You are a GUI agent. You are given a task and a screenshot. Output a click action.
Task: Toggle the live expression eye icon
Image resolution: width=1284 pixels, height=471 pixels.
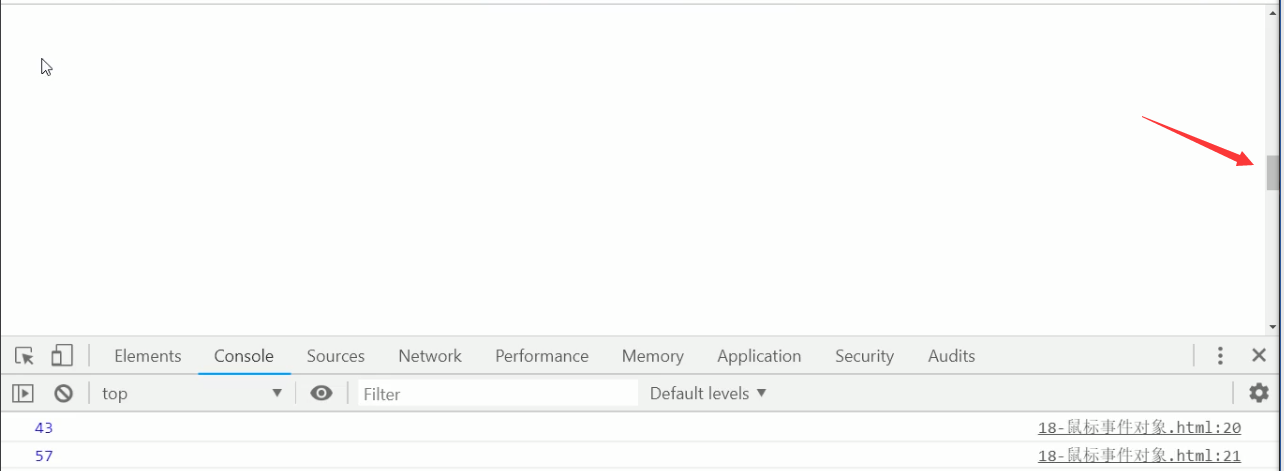tap(321, 393)
